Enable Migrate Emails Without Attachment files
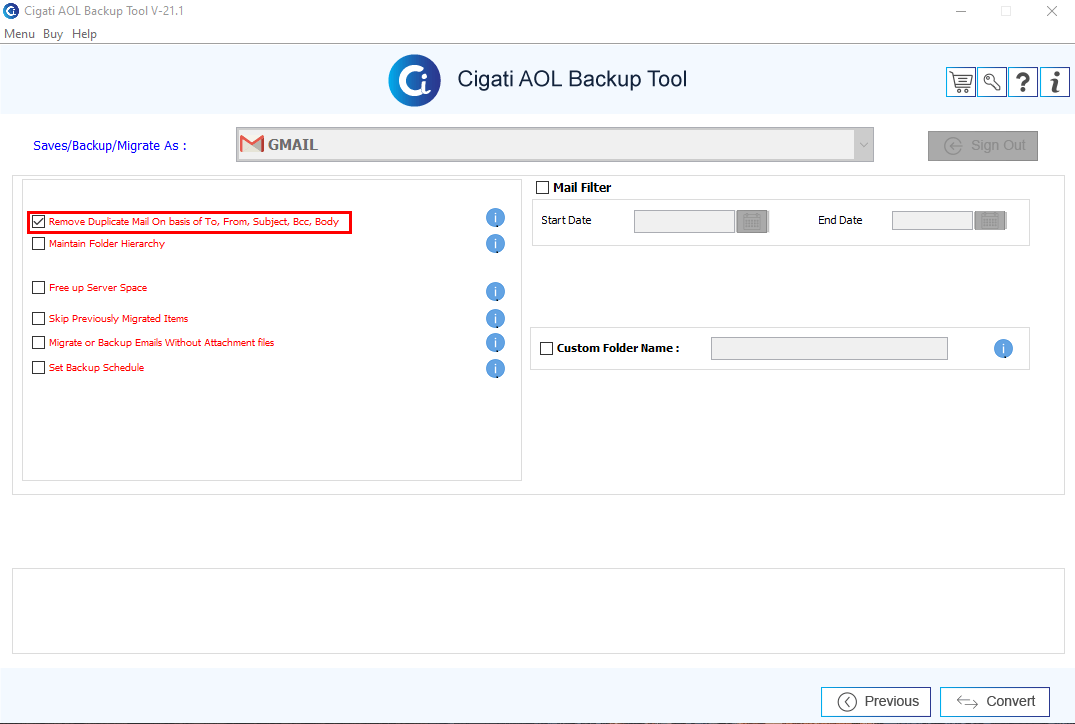The image size is (1075, 724). [x=38, y=342]
